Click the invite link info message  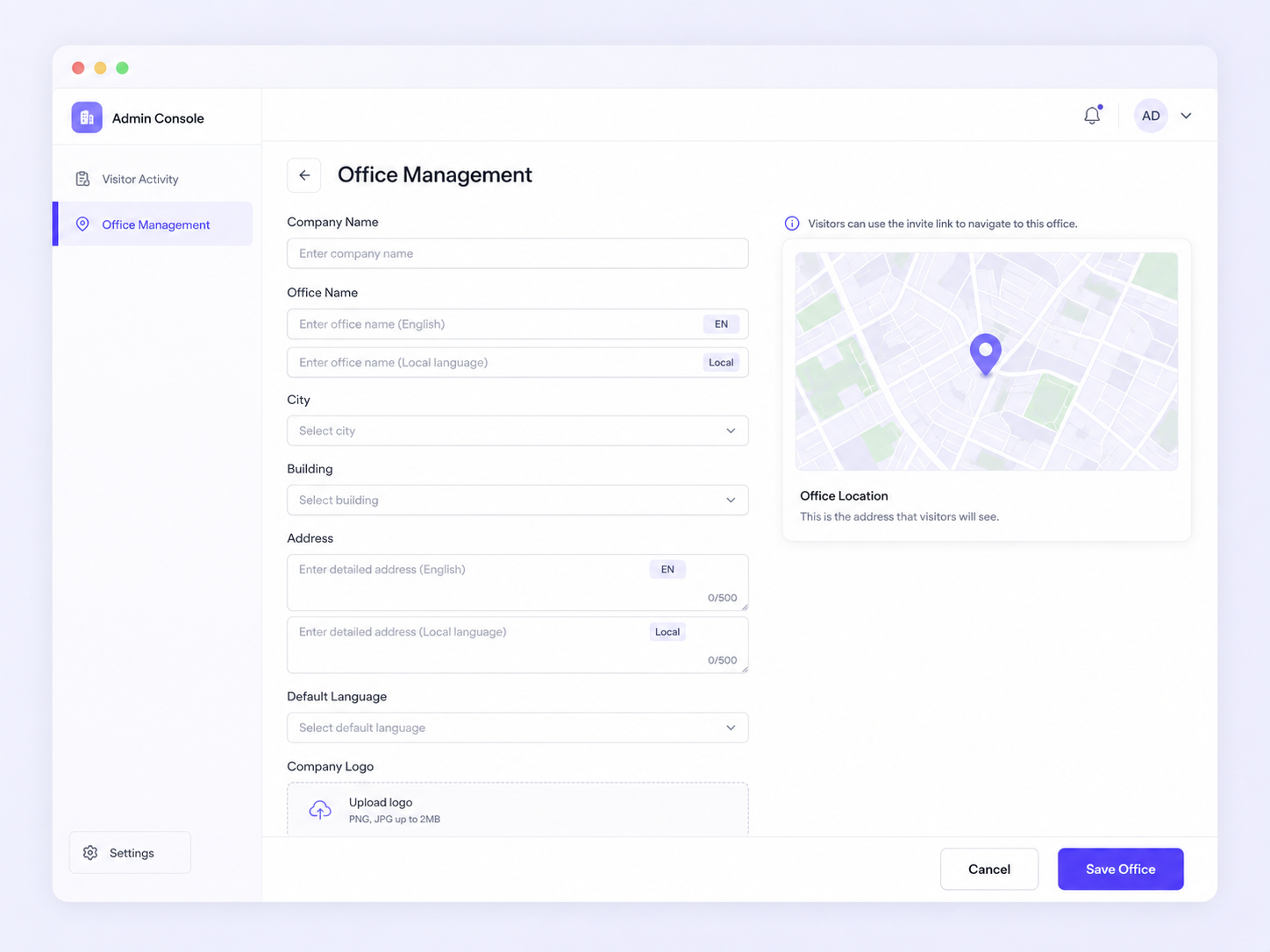coord(943,224)
